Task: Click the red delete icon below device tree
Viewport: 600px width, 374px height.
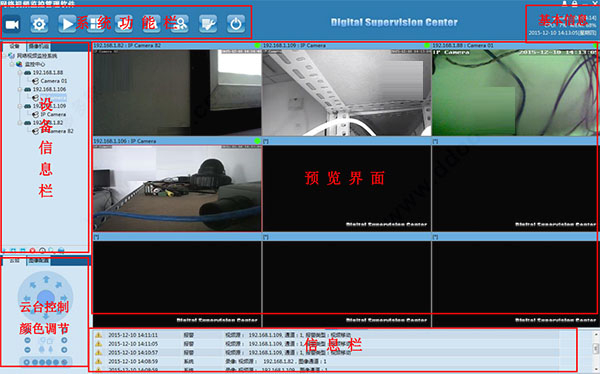Action: point(33,251)
